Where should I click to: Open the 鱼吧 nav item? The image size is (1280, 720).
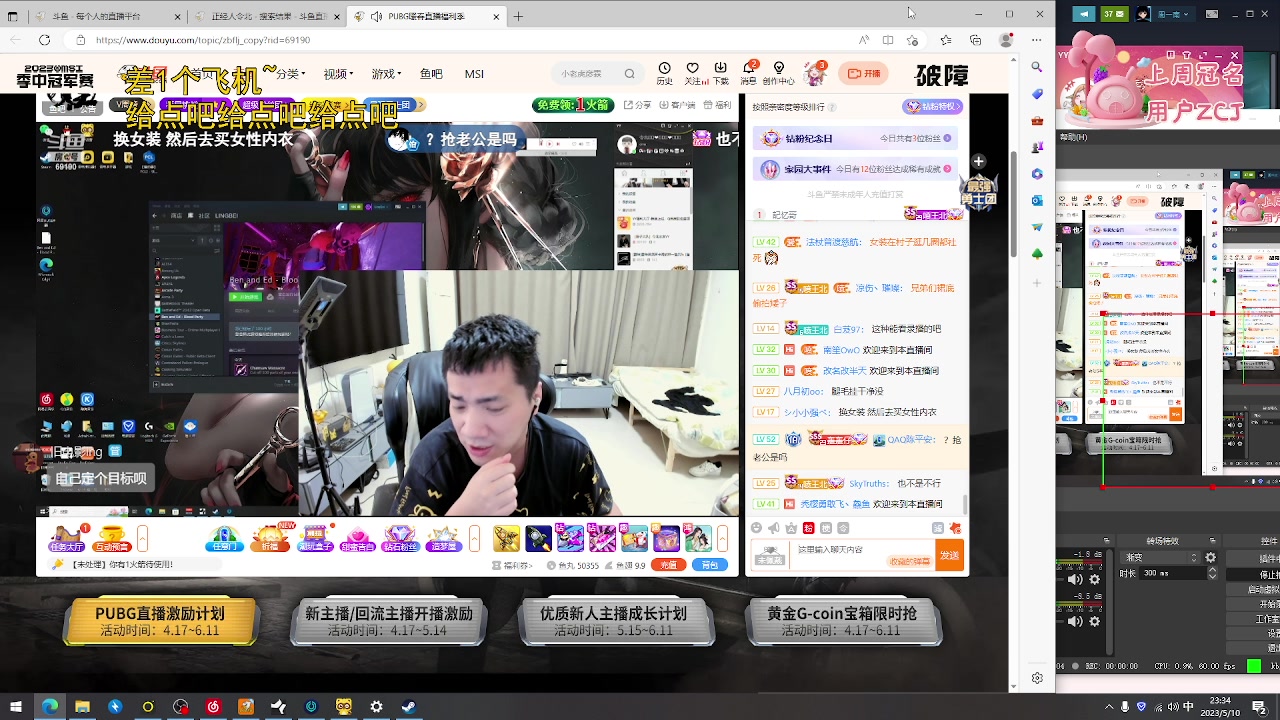coord(431,74)
